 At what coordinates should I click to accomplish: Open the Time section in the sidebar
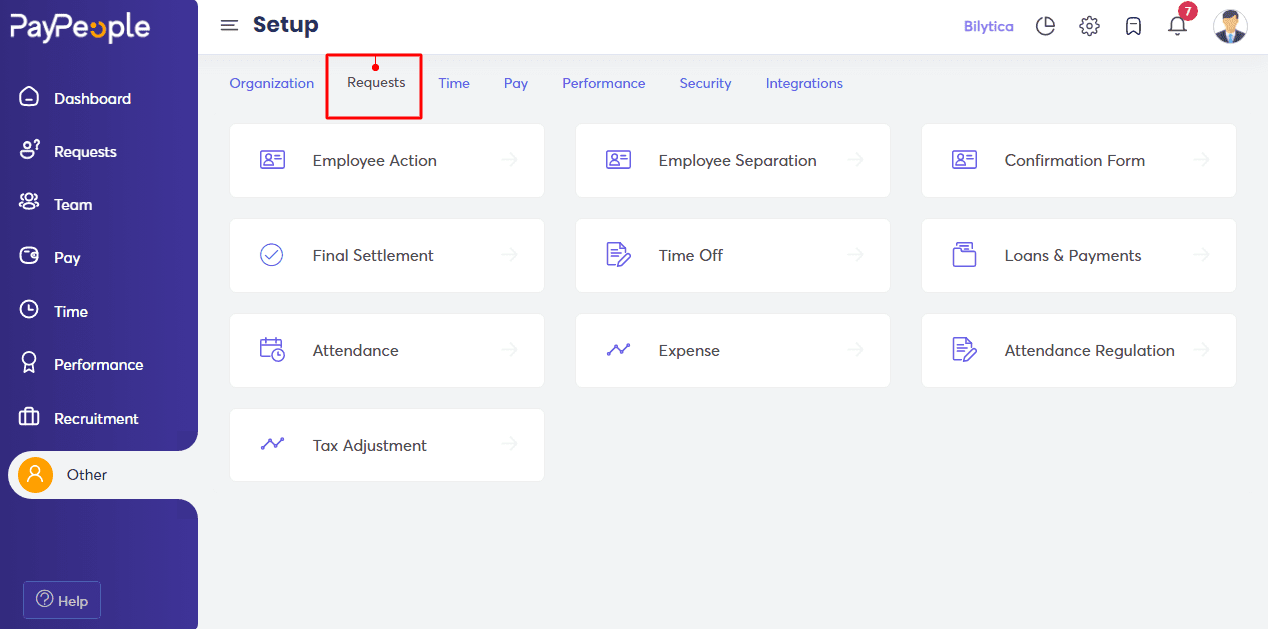[x=69, y=310]
